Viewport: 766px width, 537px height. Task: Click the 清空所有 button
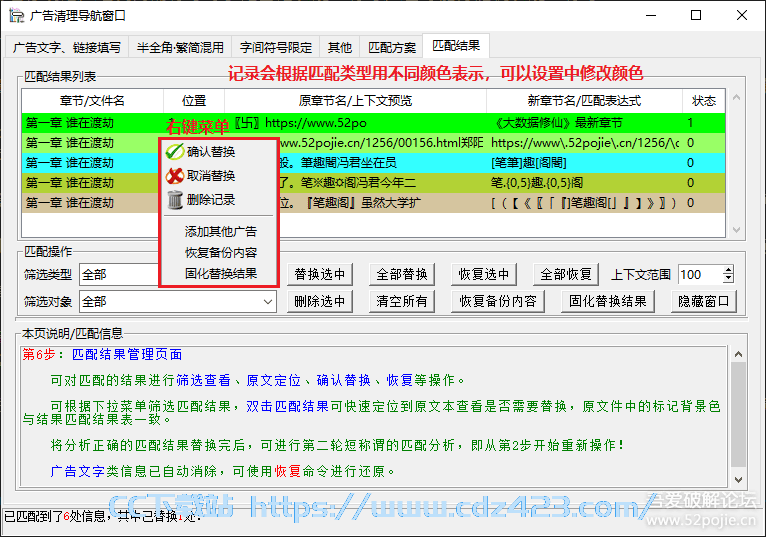coord(402,301)
